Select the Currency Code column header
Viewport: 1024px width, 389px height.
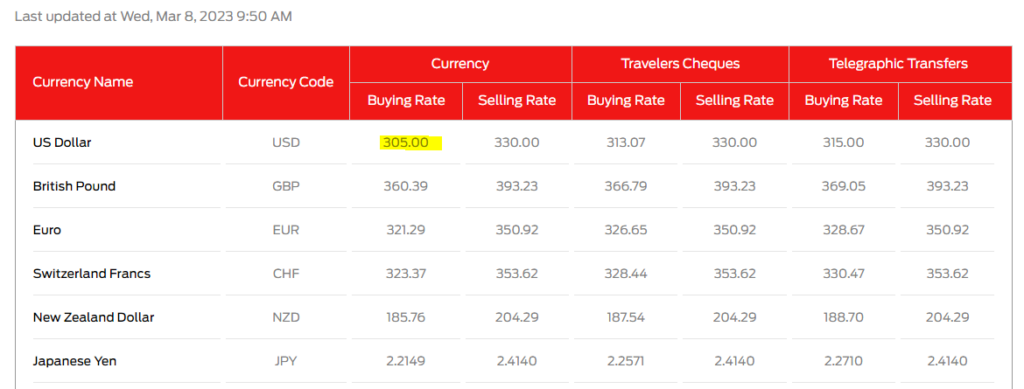point(285,82)
